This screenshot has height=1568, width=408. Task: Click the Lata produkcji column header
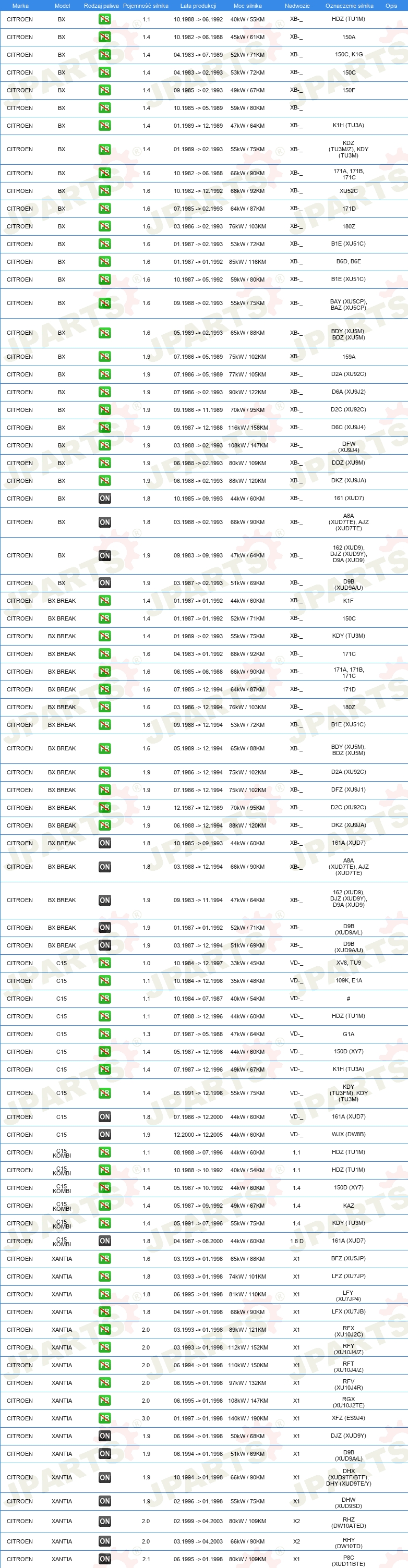pos(198,6)
